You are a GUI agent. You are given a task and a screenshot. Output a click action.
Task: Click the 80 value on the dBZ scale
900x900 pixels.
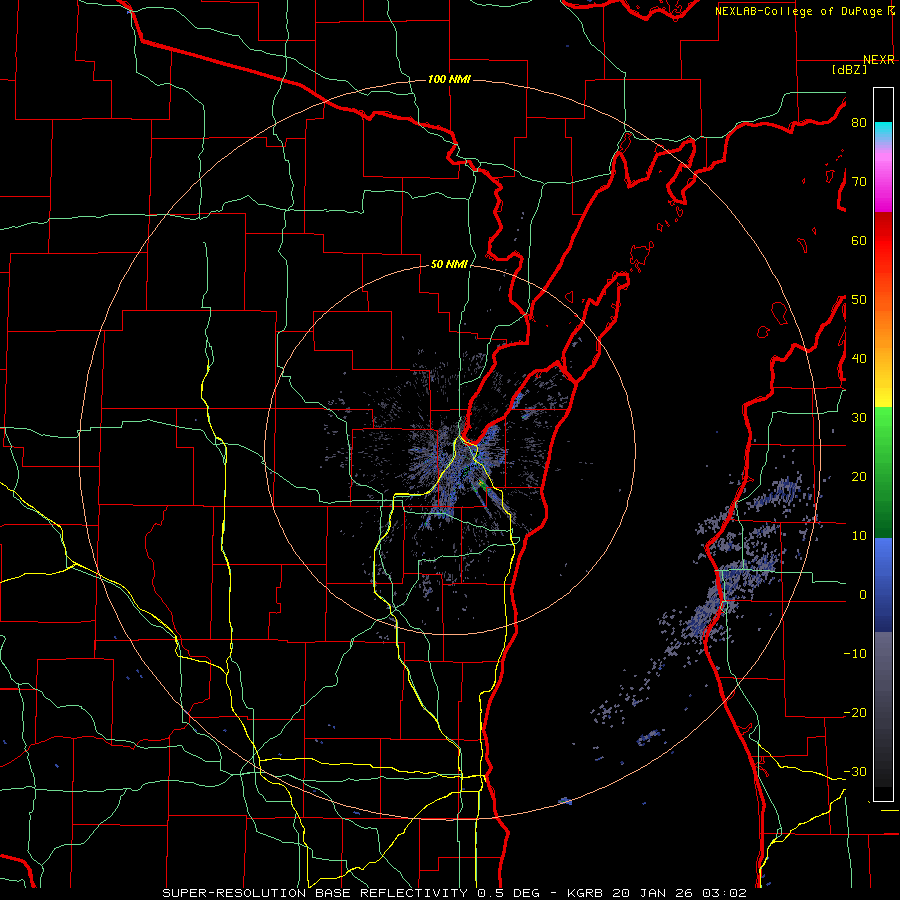coord(859,123)
